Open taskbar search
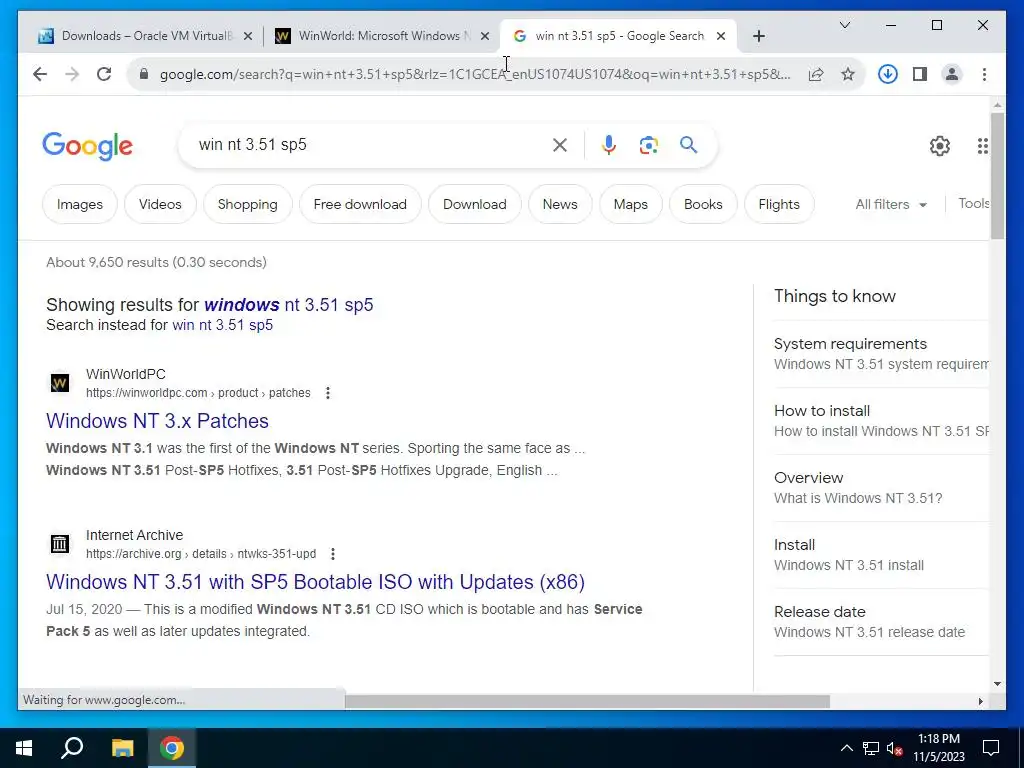 click(72, 748)
